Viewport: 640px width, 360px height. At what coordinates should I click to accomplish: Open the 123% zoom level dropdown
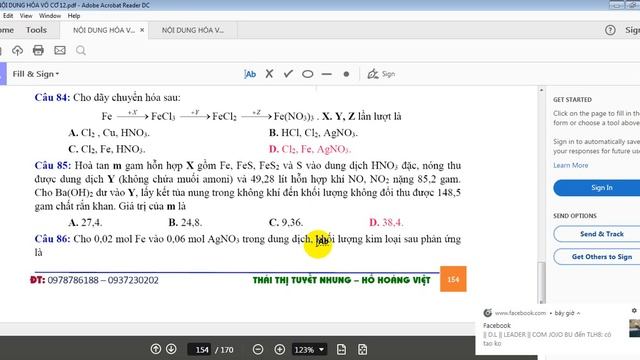(309, 350)
